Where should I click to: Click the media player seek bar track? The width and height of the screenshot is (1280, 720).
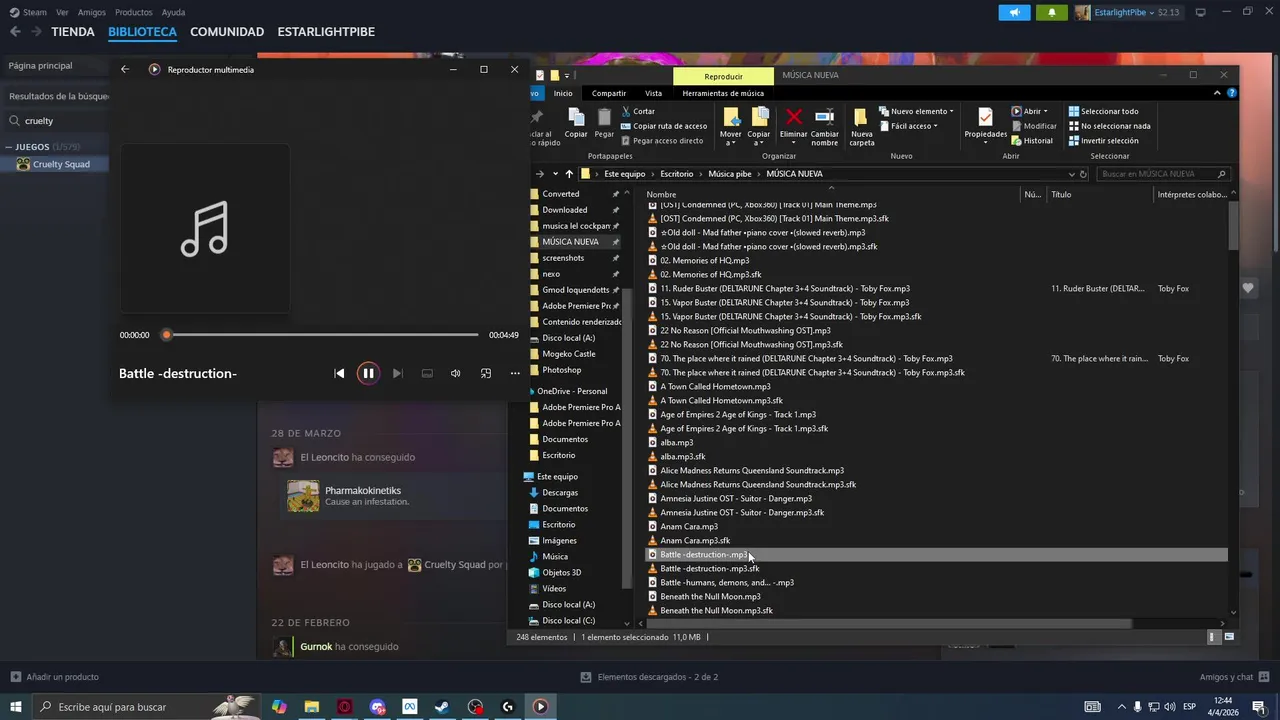click(x=322, y=335)
